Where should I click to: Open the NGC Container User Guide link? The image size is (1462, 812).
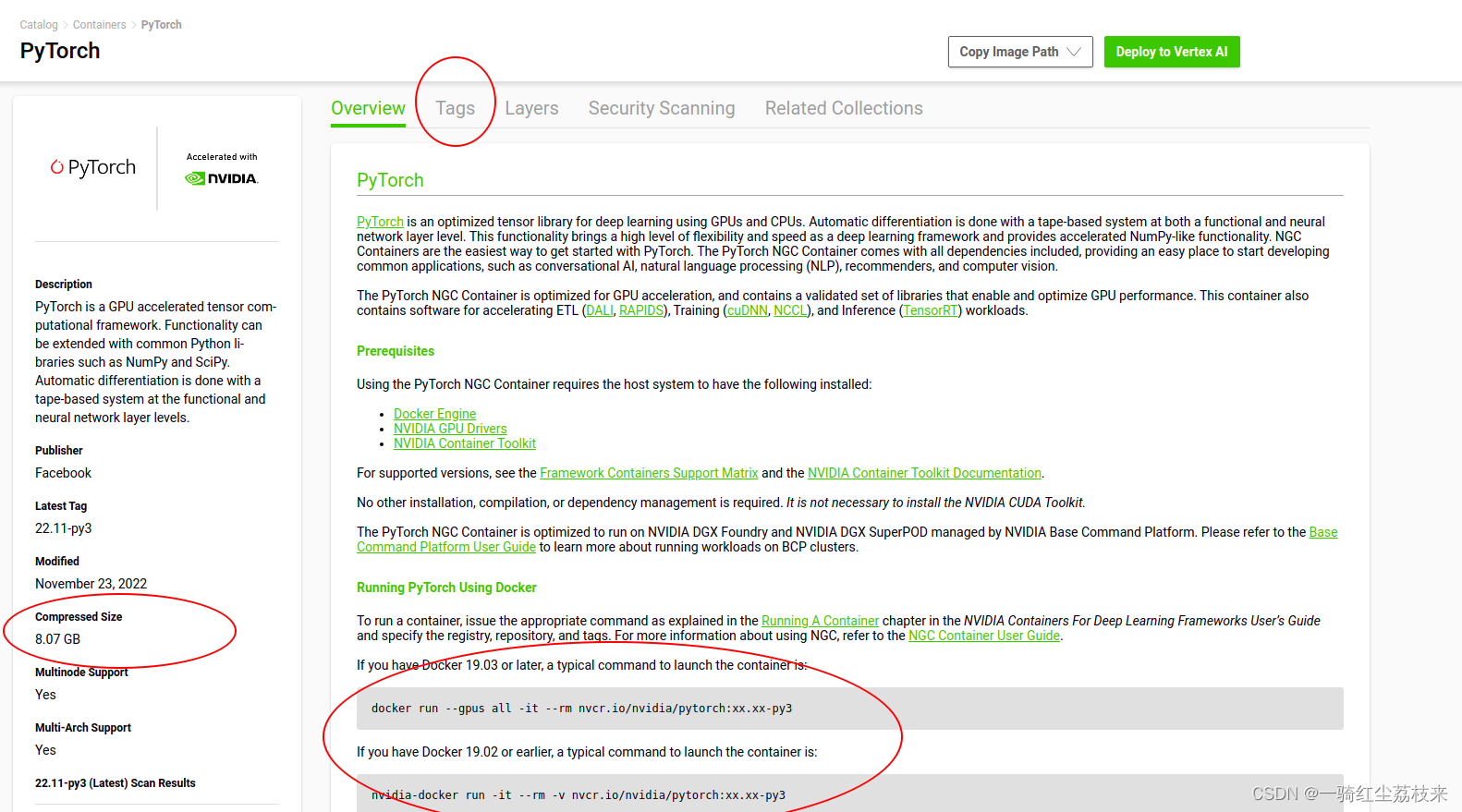pos(984,636)
